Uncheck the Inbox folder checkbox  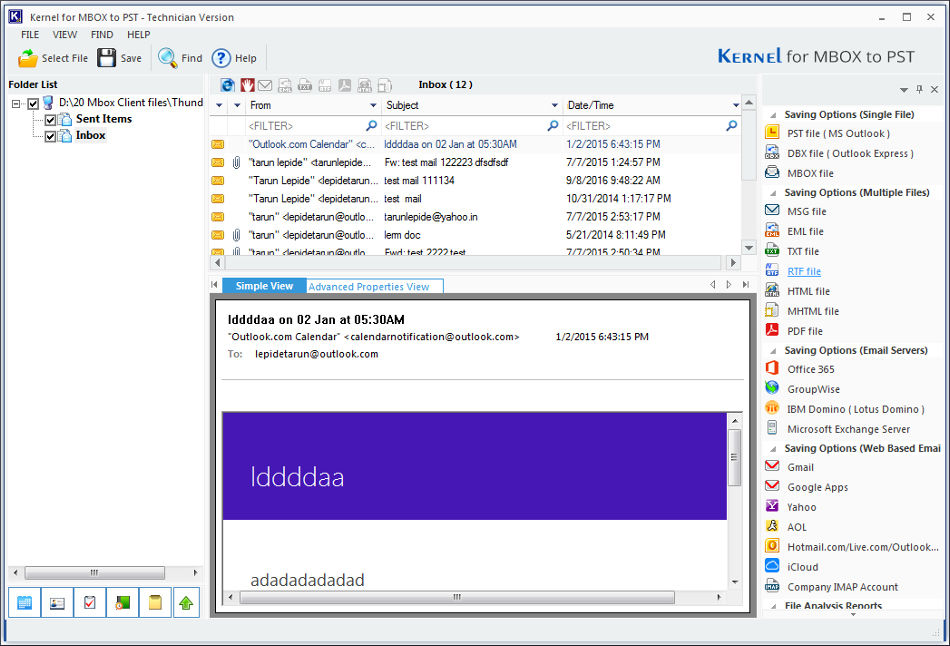tap(50, 136)
